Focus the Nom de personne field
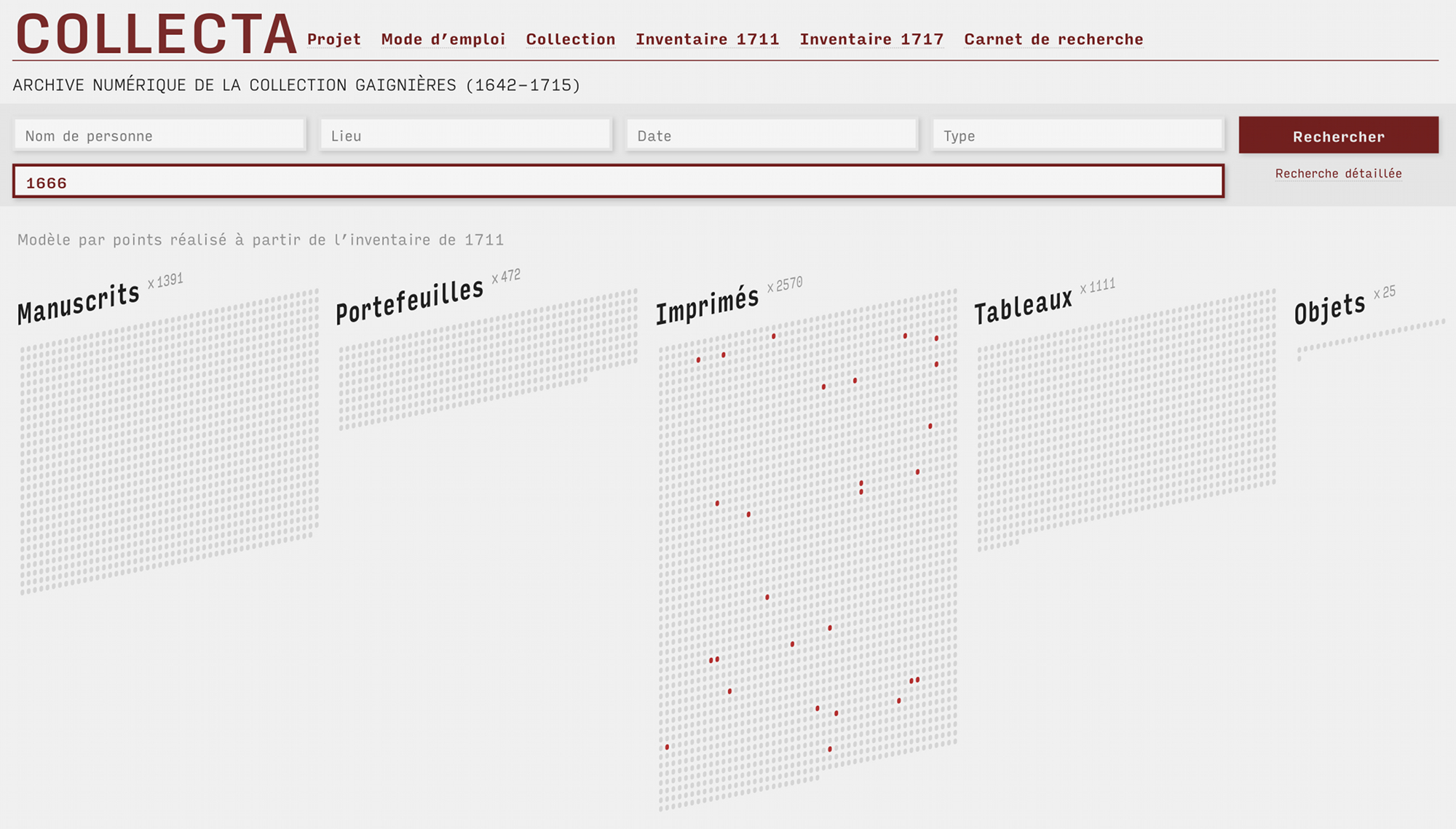This screenshot has width=1456, height=829. pos(159,135)
